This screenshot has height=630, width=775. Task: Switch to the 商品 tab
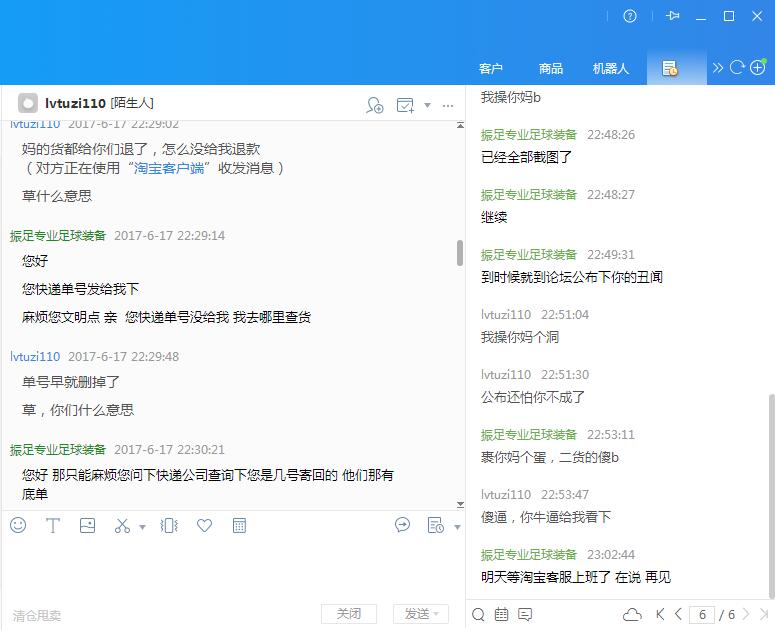click(x=551, y=68)
